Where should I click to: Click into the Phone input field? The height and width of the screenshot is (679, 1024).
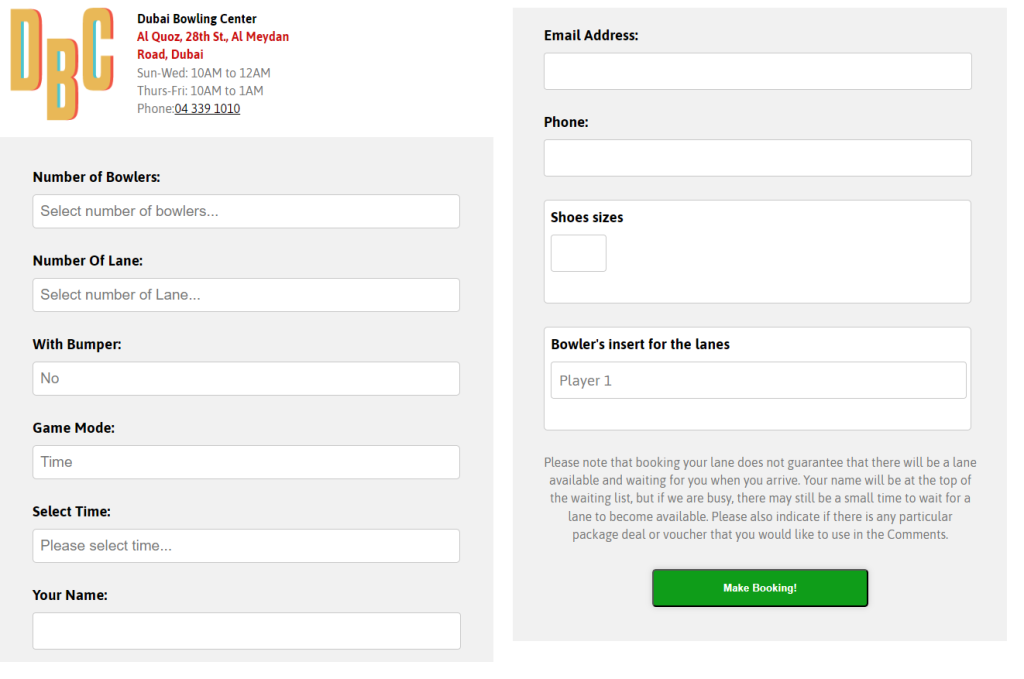tap(757, 158)
